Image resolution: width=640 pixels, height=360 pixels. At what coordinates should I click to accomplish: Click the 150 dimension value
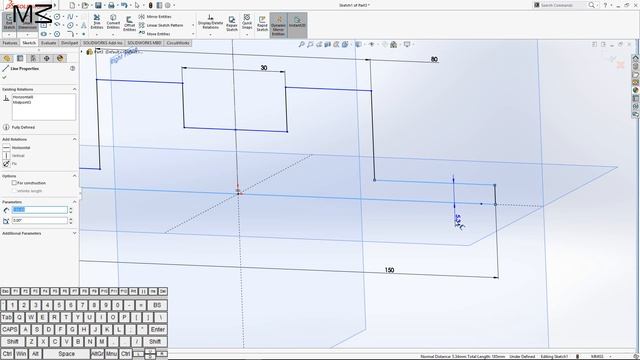(389, 270)
